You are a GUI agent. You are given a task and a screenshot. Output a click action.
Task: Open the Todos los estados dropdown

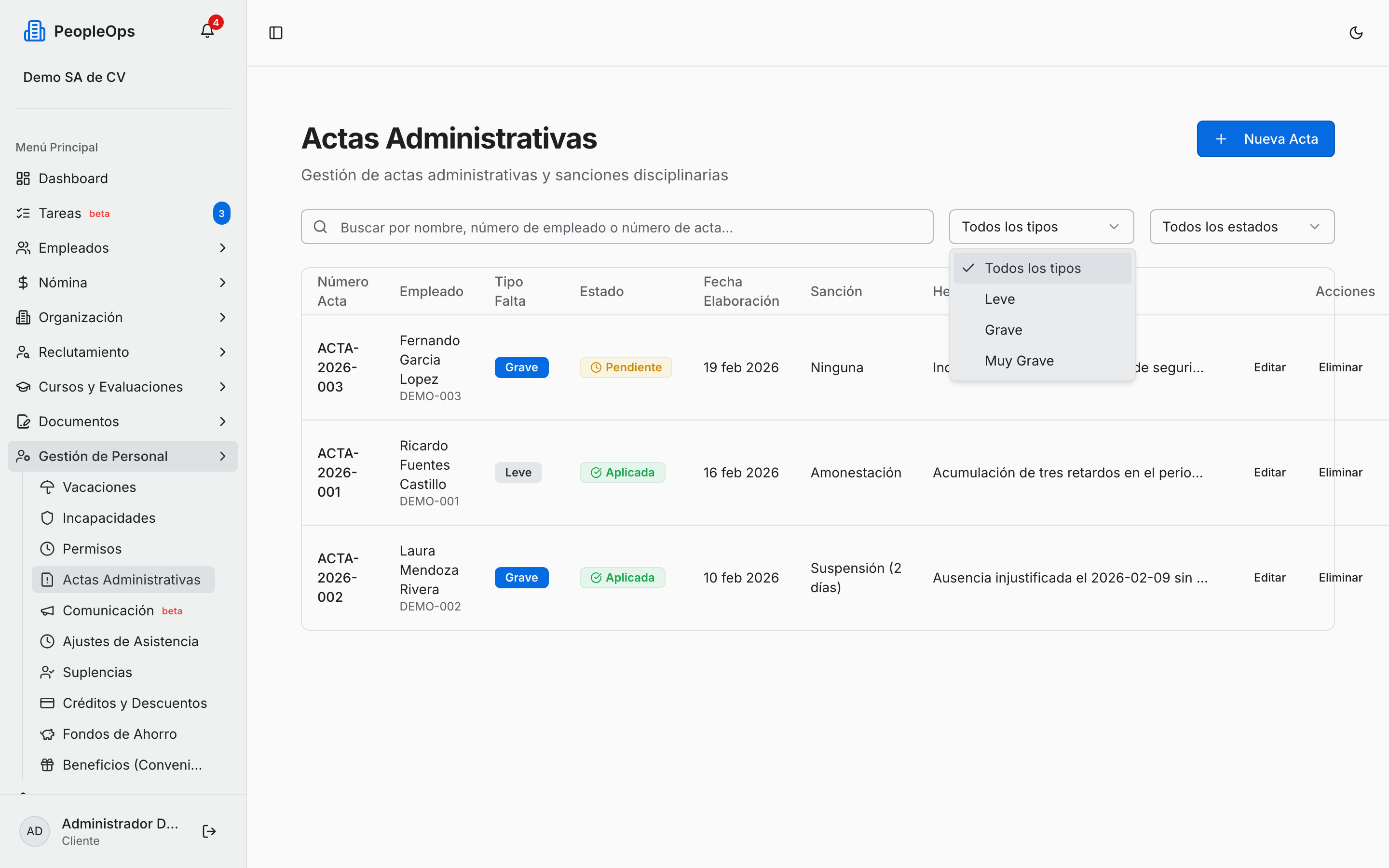(1242, 227)
